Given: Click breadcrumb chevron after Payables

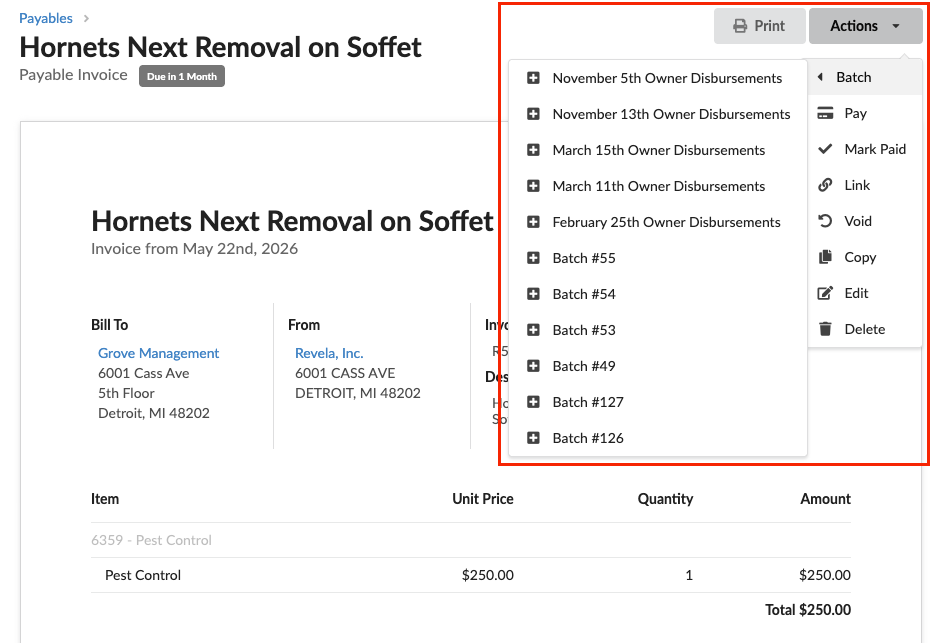Looking at the screenshot, I should click(x=86, y=18).
